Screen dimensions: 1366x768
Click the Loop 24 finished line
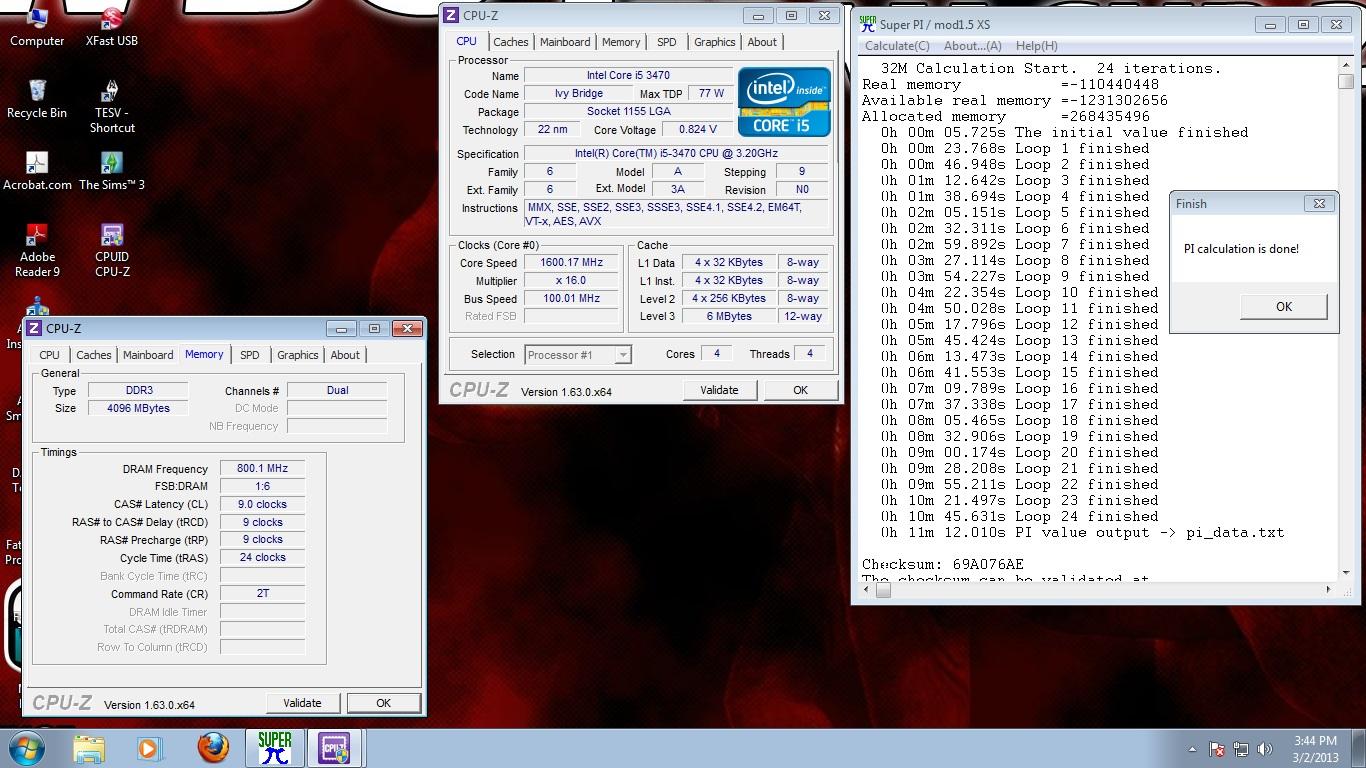click(x=1020, y=516)
